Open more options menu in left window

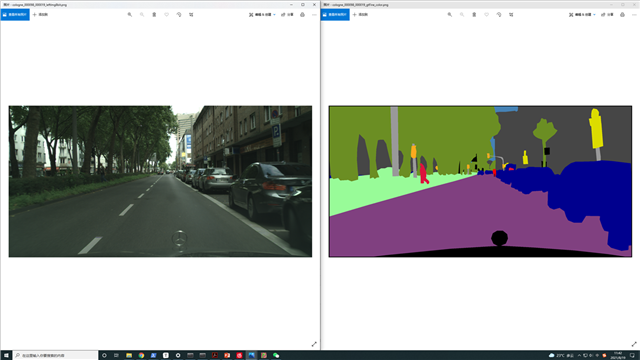(x=314, y=15)
